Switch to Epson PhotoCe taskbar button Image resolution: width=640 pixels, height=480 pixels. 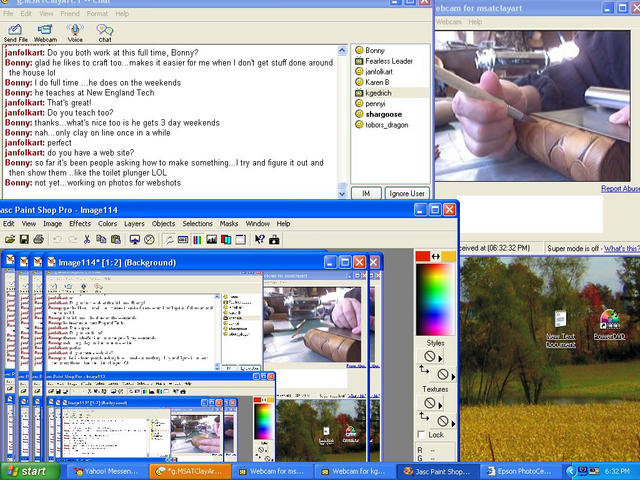point(520,471)
